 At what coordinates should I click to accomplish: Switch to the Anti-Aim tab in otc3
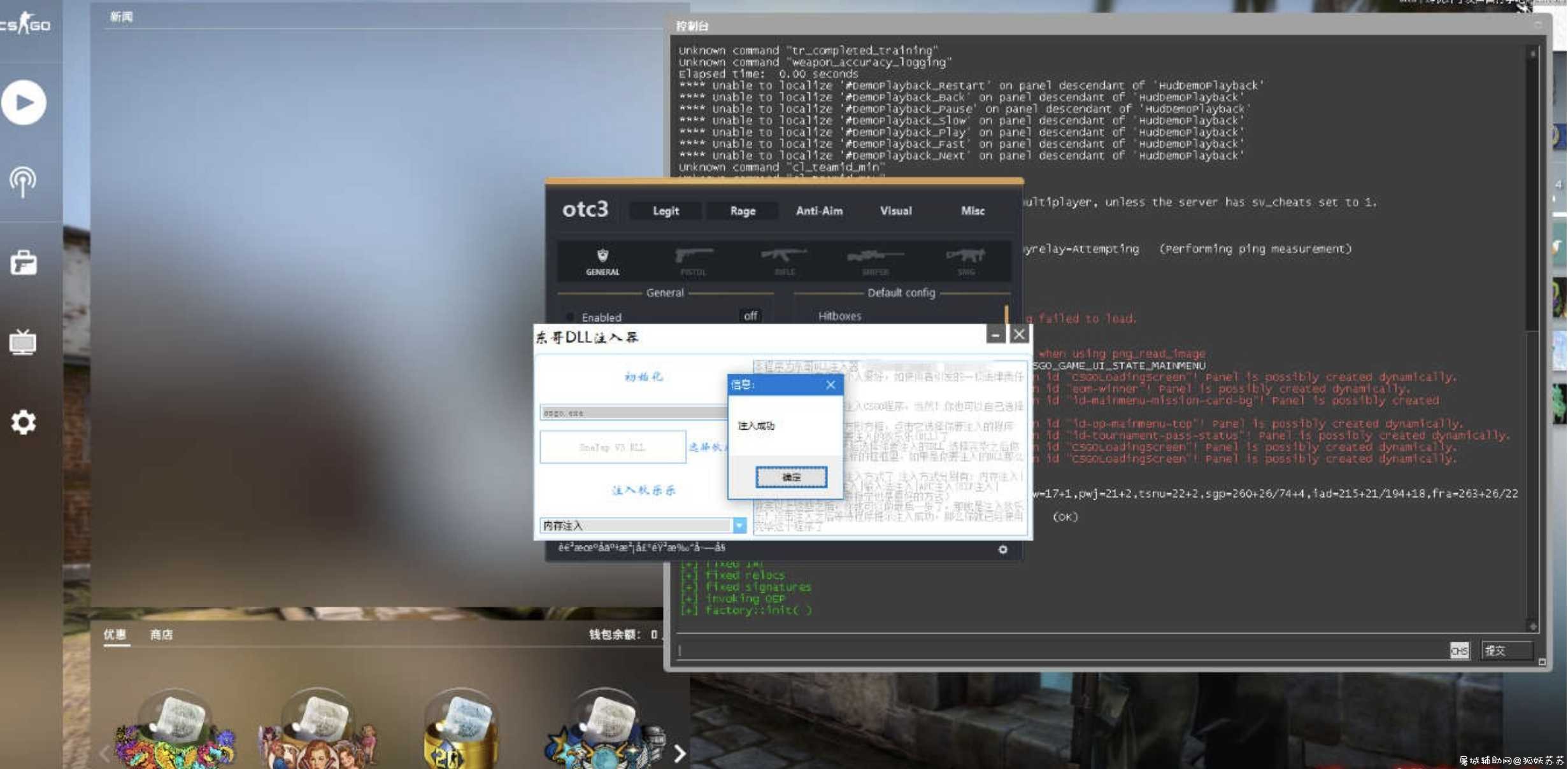tap(819, 211)
